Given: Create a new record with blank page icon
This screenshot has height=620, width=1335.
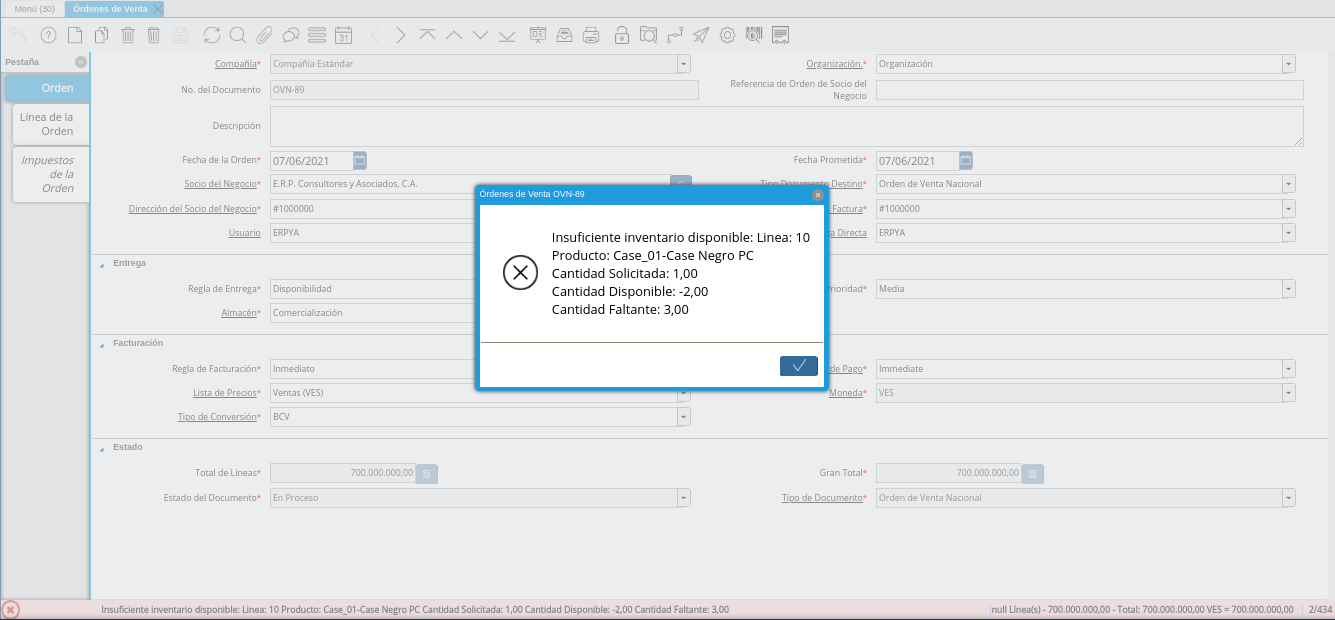Looking at the screenshot, I should pyautogui.click(x=75, y=35).
